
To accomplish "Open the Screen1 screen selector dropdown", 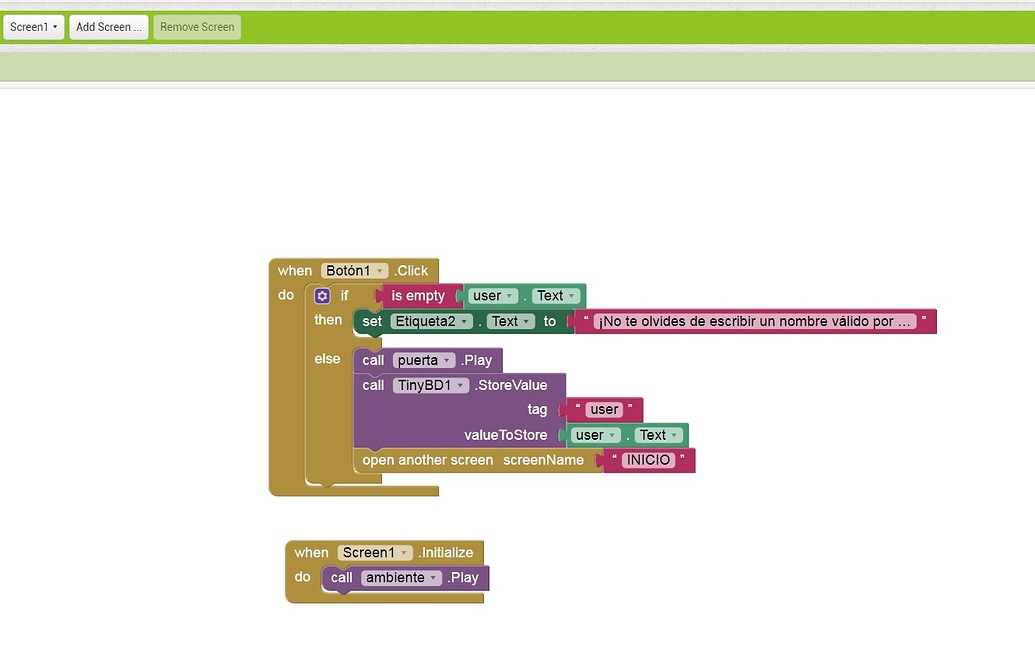I will click(x=33, y=27).
